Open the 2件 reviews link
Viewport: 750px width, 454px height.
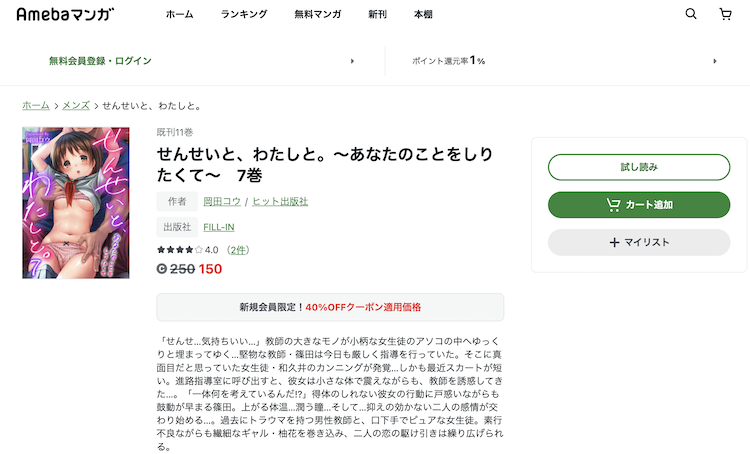tap(238, 250)
